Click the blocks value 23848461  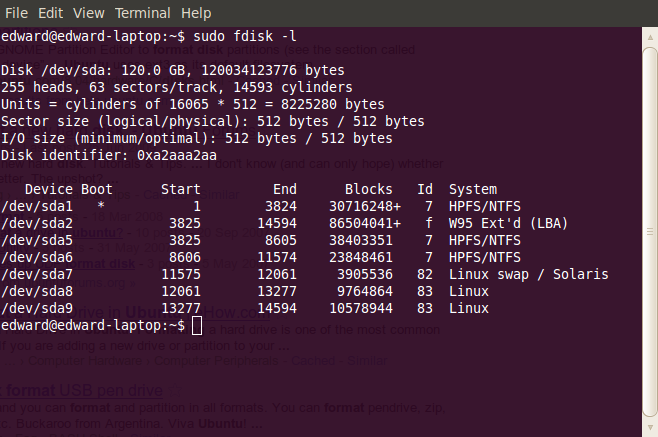(361, 257)
